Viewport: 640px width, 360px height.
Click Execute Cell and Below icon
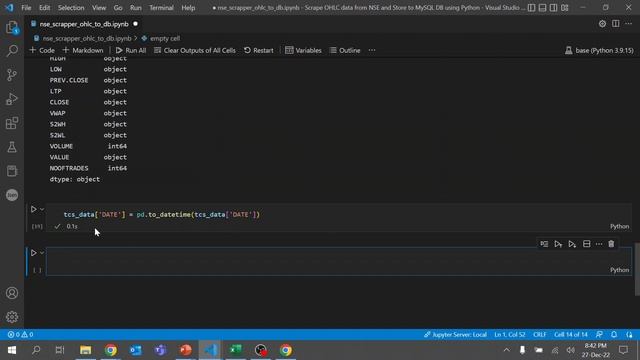click(x=572, y=244)
